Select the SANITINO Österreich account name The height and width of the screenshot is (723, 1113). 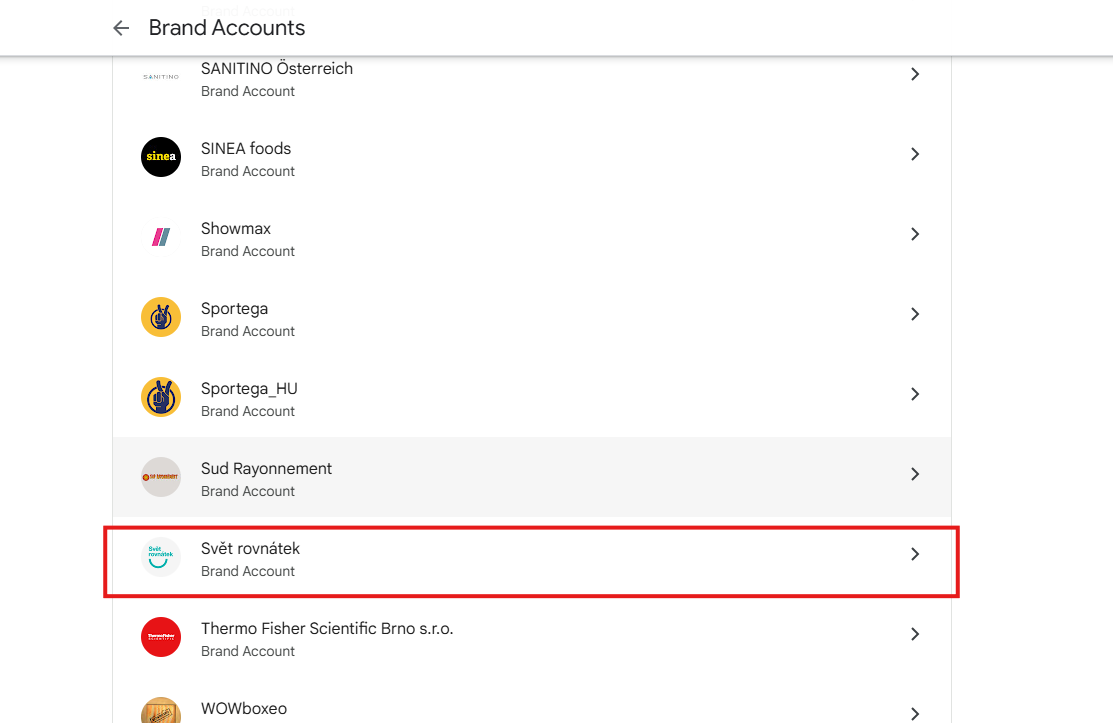click(277, 69)
